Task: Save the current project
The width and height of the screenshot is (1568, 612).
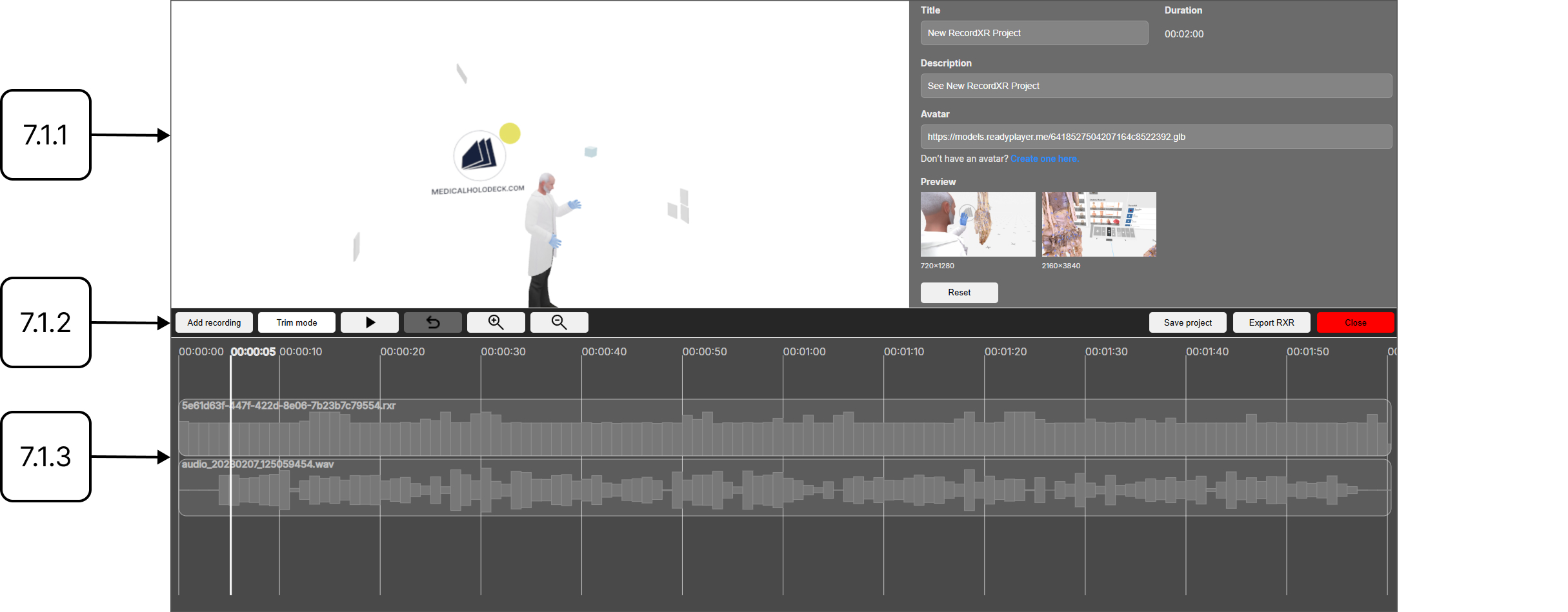Action: [x=1187, y=322]
